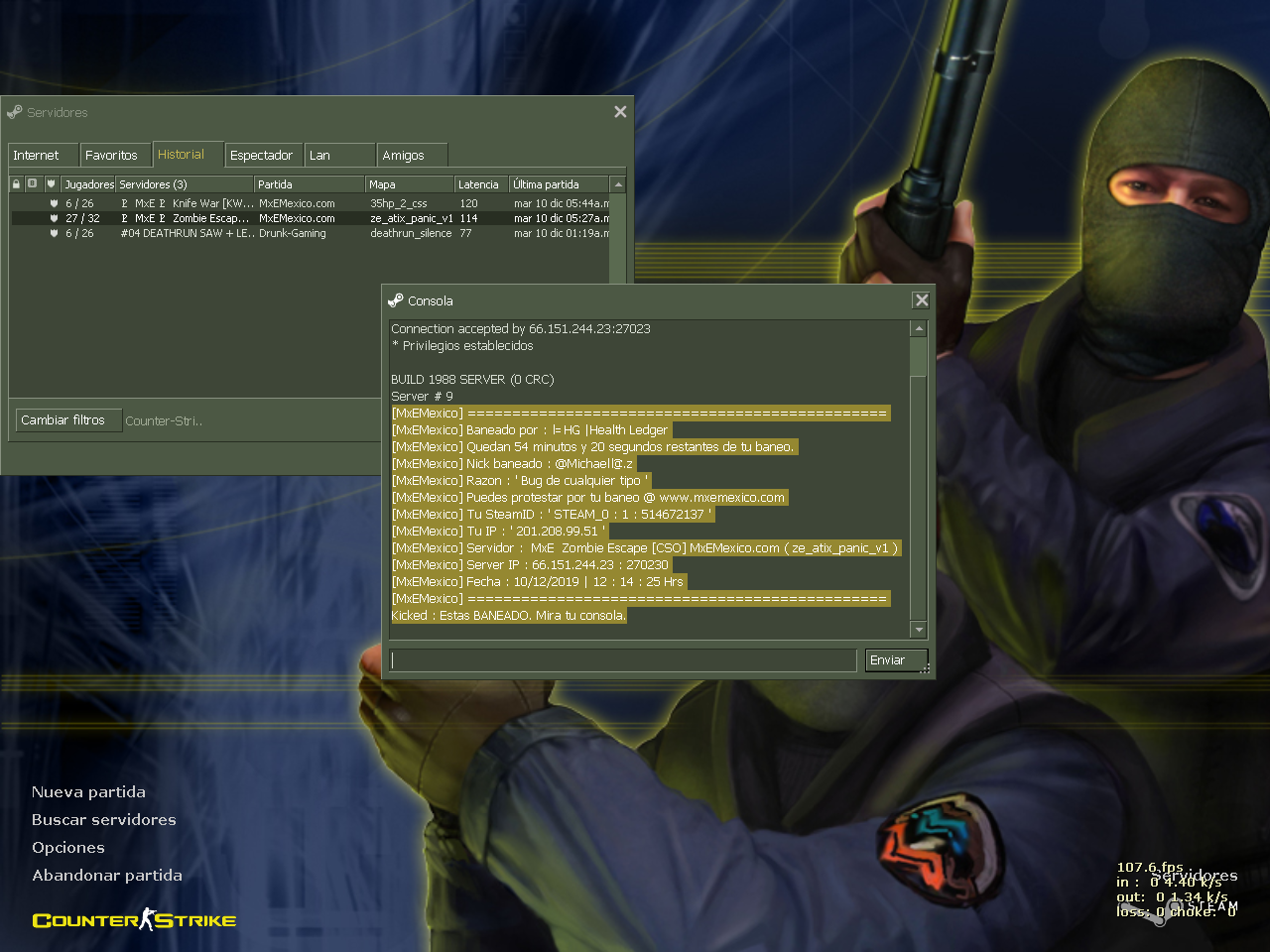Viewport: 1270px width, 952px height.
Task: Select the Knife War server row
Action: click(x=310, y=203)
